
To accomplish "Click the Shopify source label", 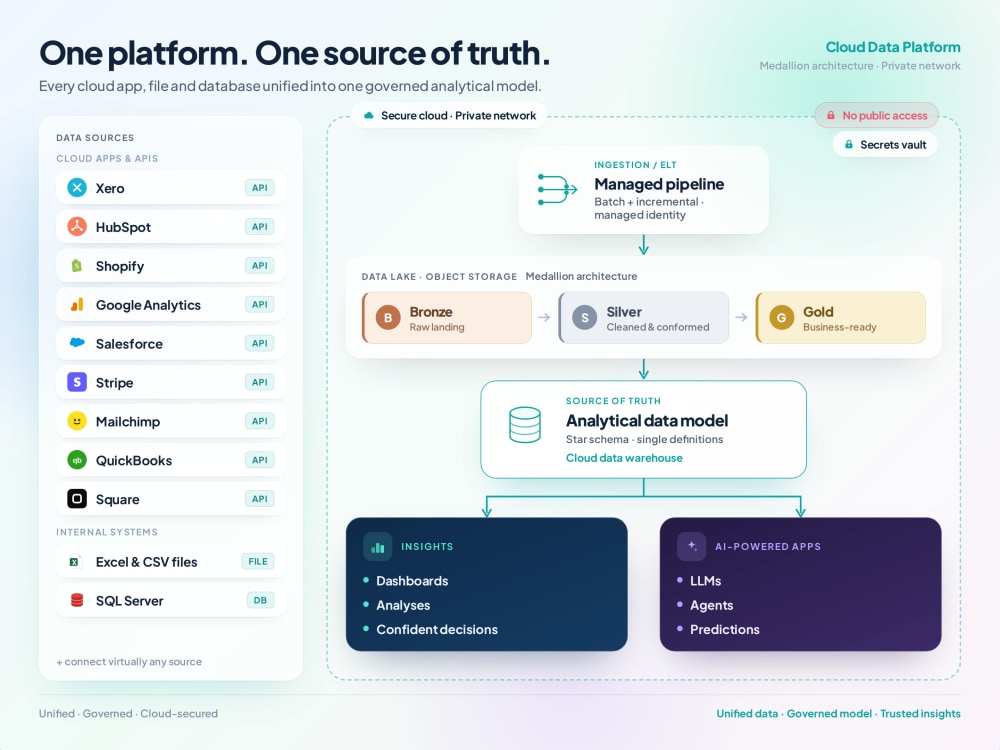I will (120, 266).
